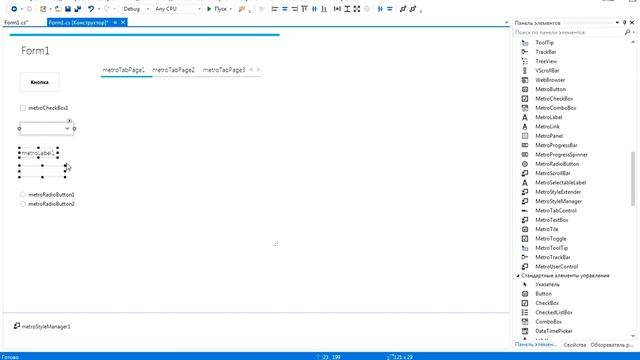
Task: Select MetroButton in the toolbox
Action: (x=550, y=89)
